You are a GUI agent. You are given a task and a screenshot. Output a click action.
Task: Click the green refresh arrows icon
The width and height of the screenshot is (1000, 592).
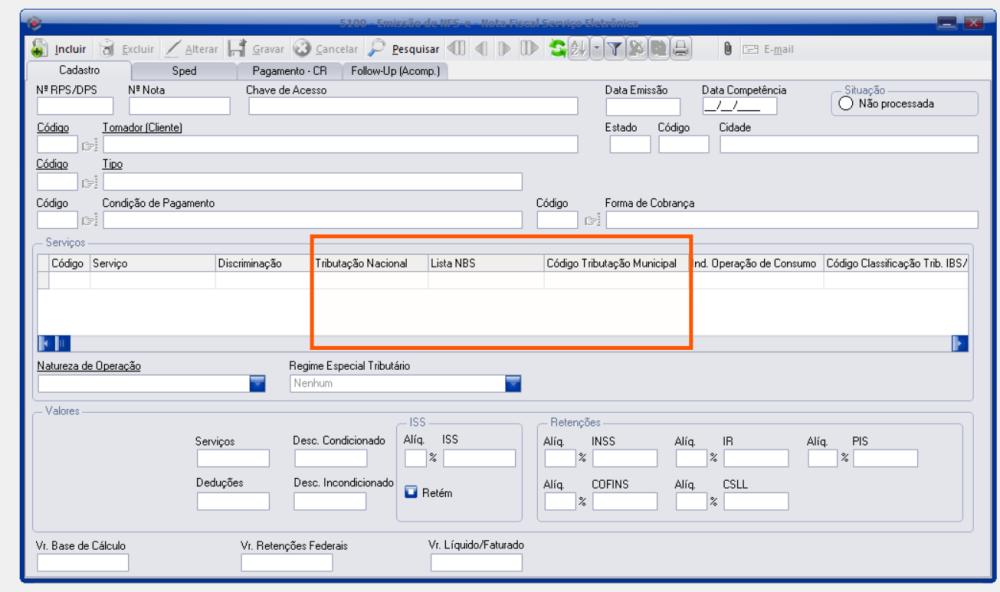click(x=557, y=48)
